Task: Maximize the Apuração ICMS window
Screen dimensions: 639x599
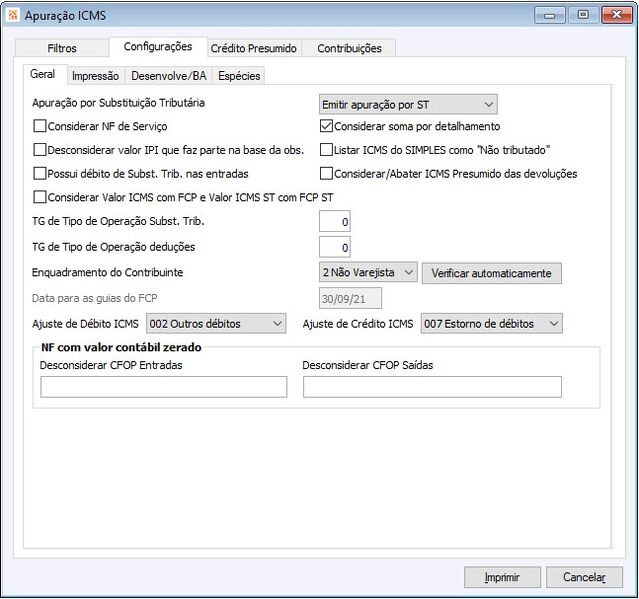Action: click(583, 15)
